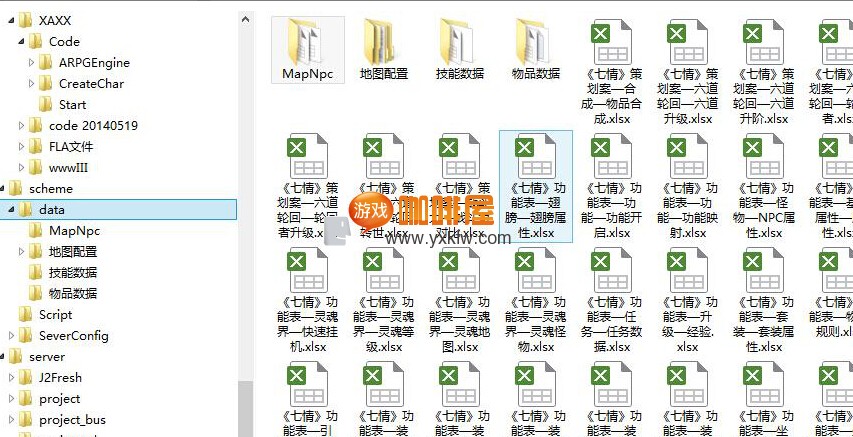Select the 翅膀—翅膀属性.xlsx file
Image resolution: width=853 pixels, height=437 pixels.
535,185
